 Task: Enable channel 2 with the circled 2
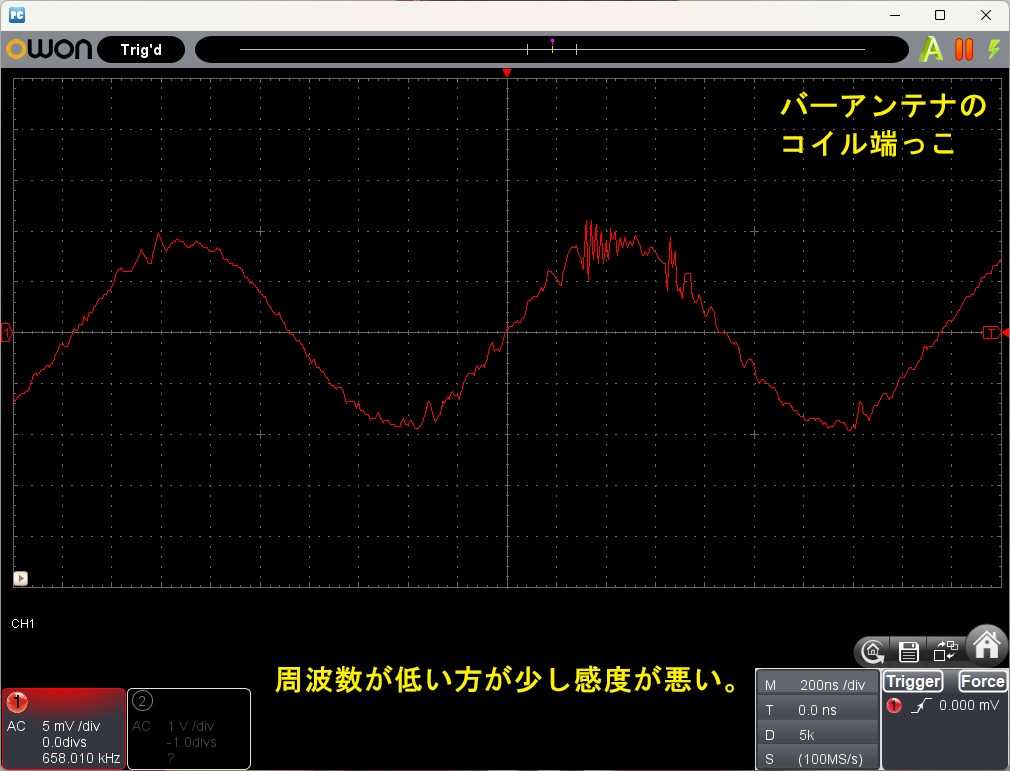pyautogui.click(x=142, y=701)
